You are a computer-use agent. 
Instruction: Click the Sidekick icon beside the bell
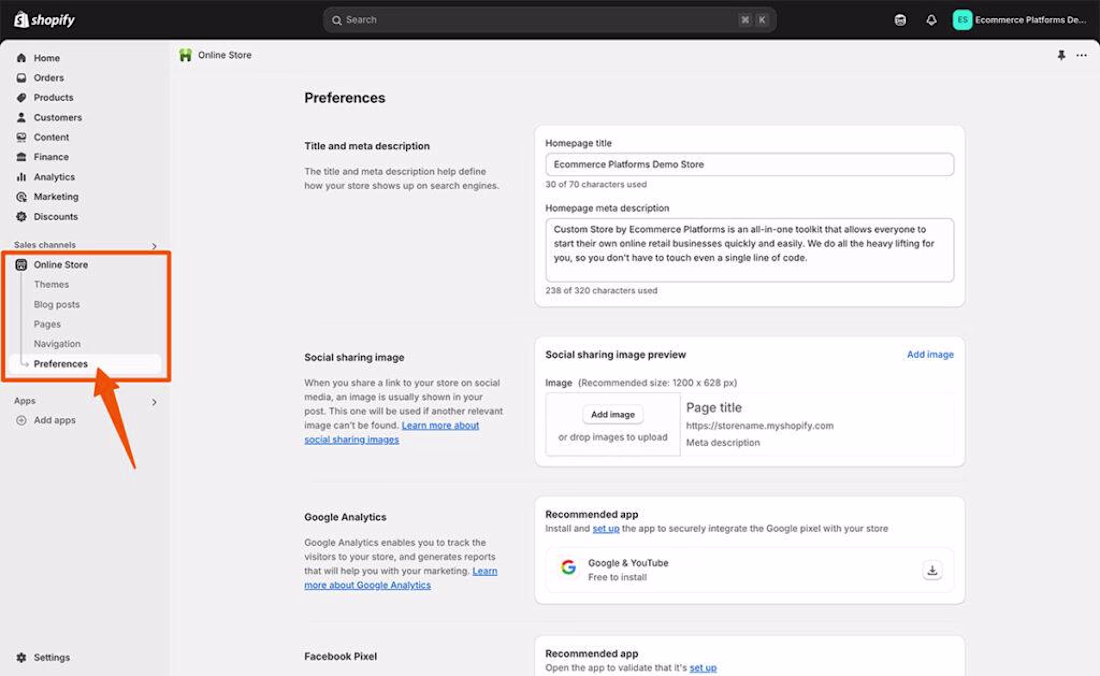pyautogui.click(x=900, y=20)
